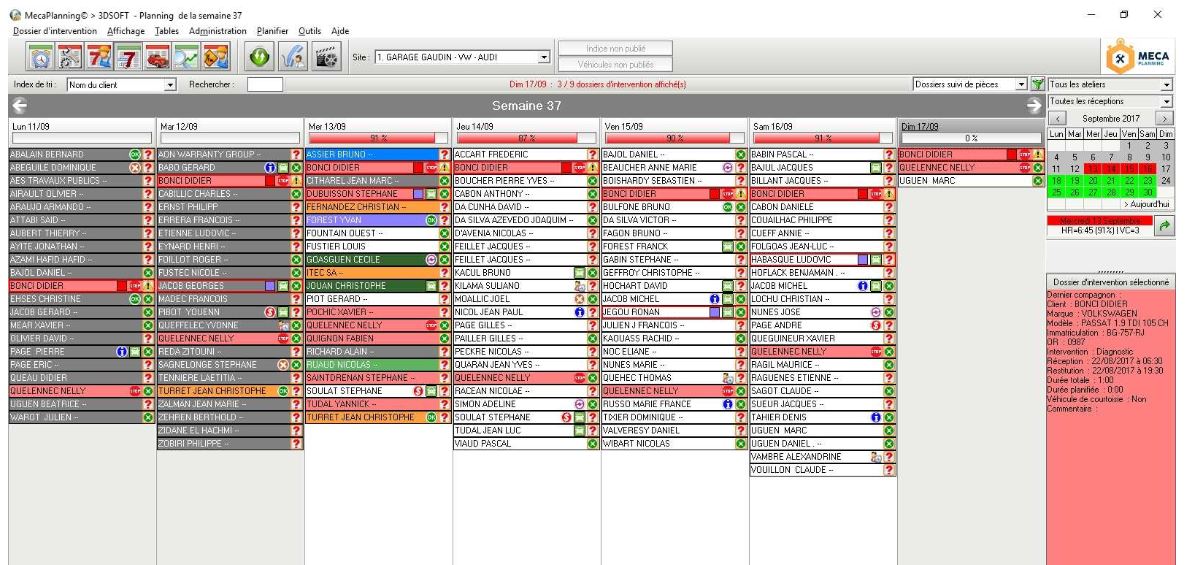Click the red car toolbar icon
This screenshot has height=565, width=1186.
point(157,58)
